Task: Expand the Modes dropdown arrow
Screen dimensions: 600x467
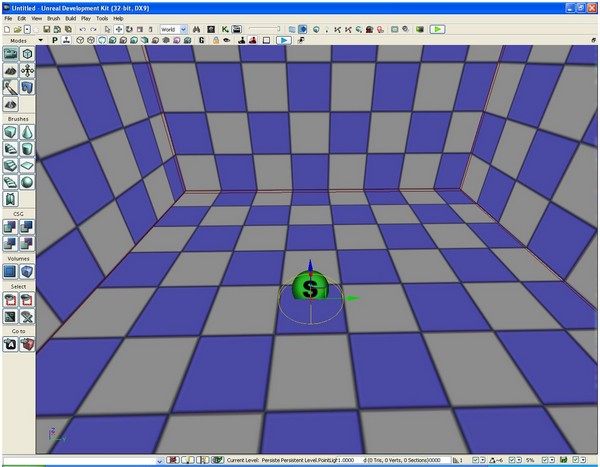Action: tap(40, 40)
